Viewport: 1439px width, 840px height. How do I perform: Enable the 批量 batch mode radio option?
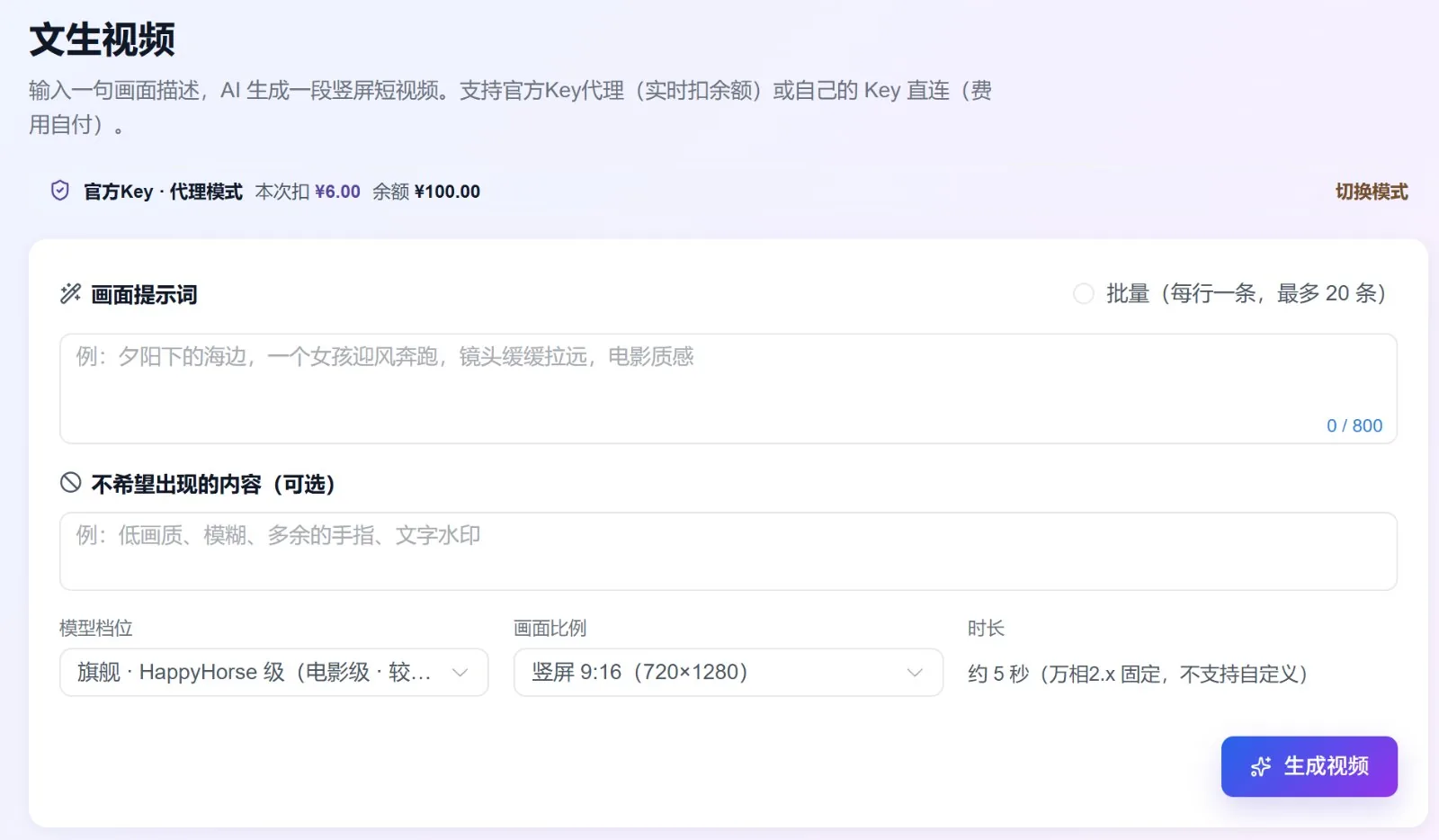[1084, 293]
